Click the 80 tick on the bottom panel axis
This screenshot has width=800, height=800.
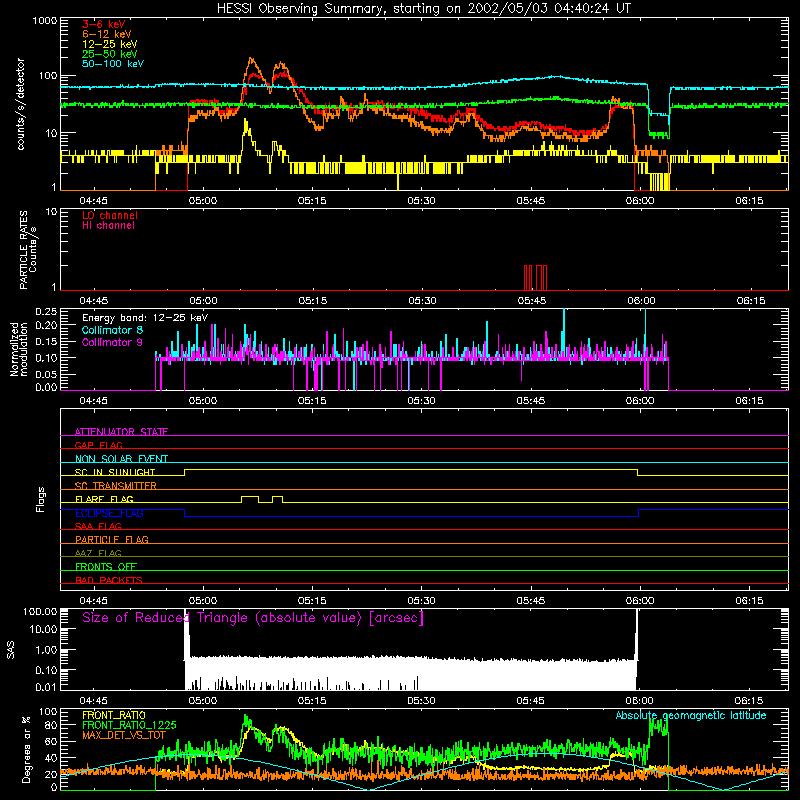pyautogui.click(x=52, y=725)
